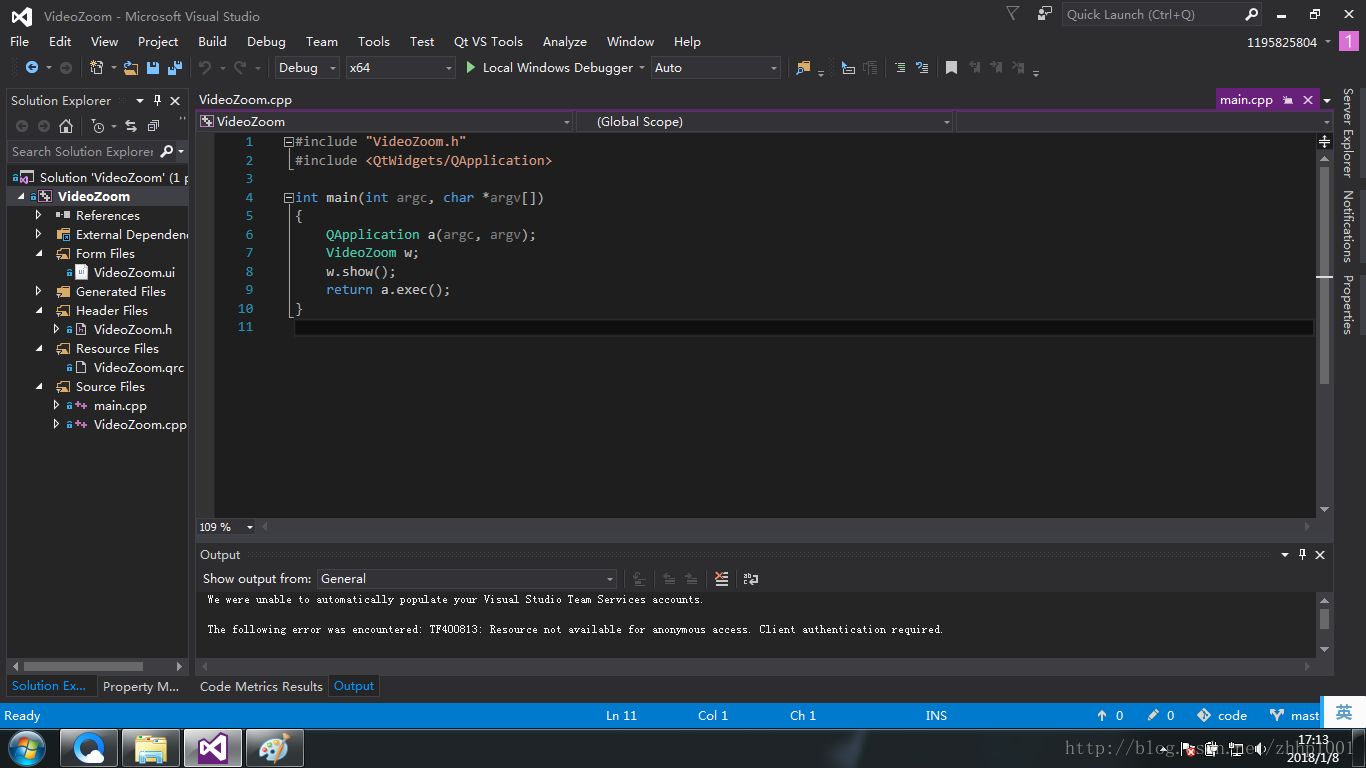
Task: Open the Debug configuration dropdown
Action: click(x=307, y=68)
